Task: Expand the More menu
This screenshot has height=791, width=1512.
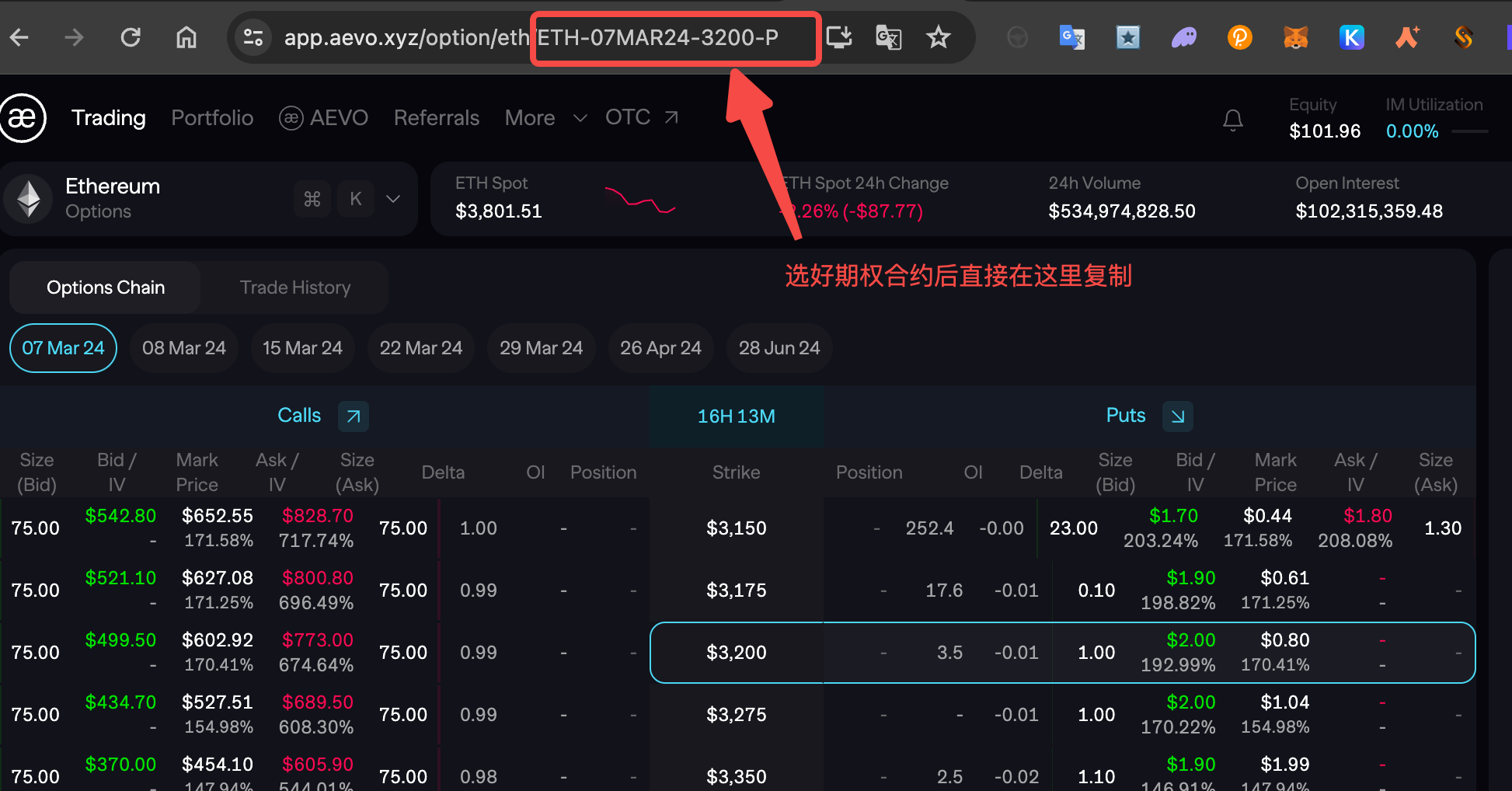Action: point(545,117)
